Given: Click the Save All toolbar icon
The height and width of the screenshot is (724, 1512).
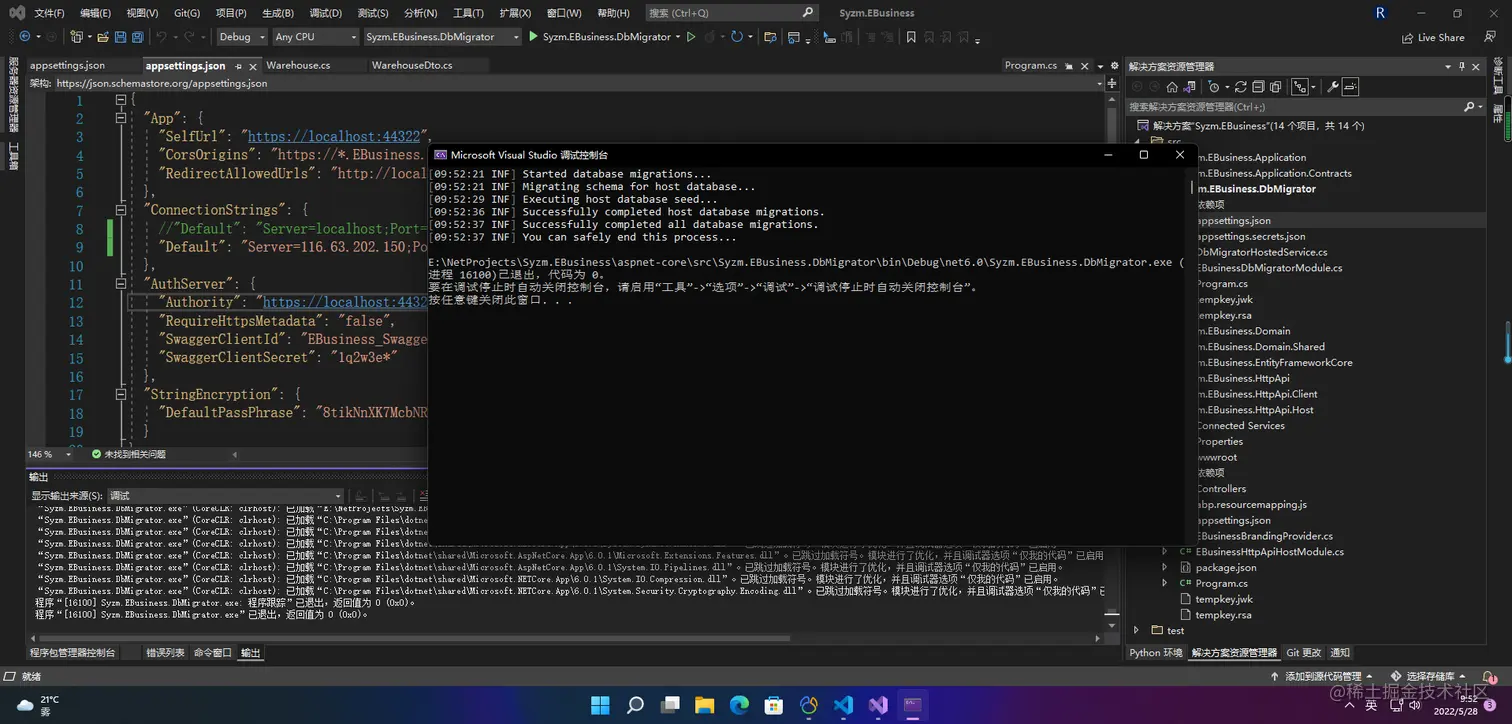Looking at the screenshot, I should point(138,37).
